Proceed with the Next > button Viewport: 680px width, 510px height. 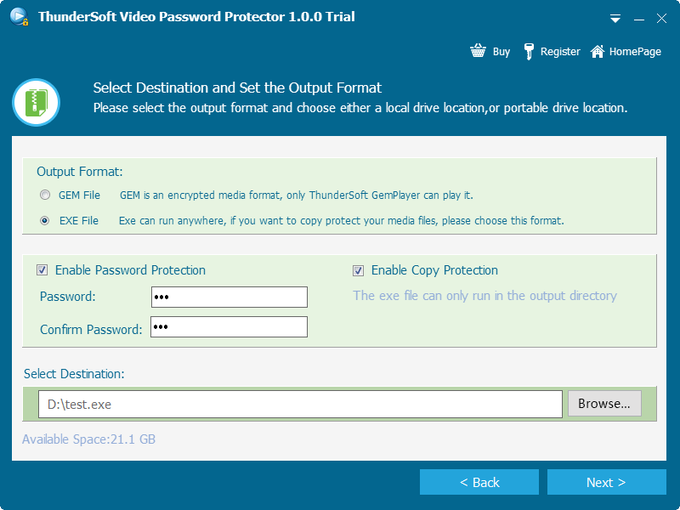click(x=606, y=482)
